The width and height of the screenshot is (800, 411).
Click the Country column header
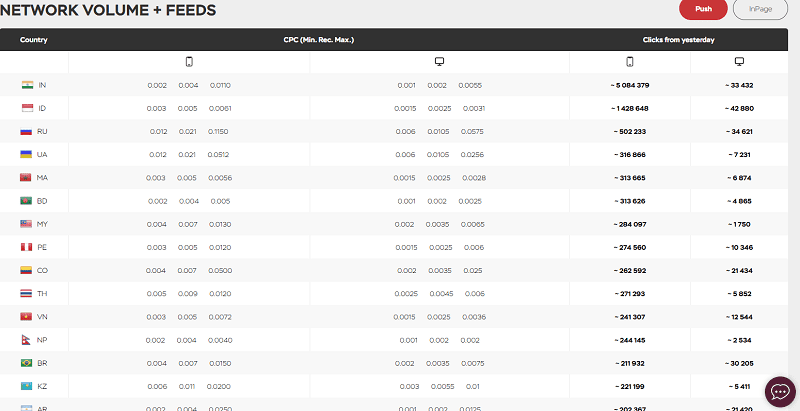point(34,40)
